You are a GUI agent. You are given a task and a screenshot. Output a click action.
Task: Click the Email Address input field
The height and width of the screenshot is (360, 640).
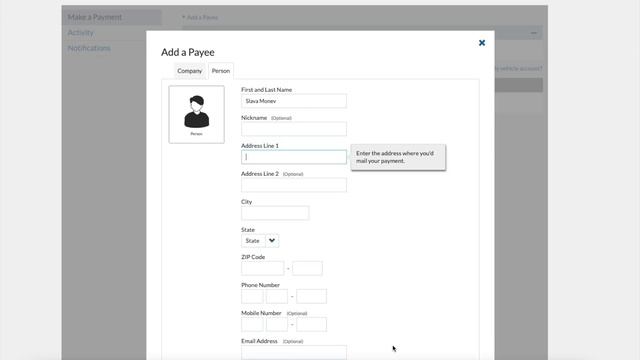(x=294, y=352)
